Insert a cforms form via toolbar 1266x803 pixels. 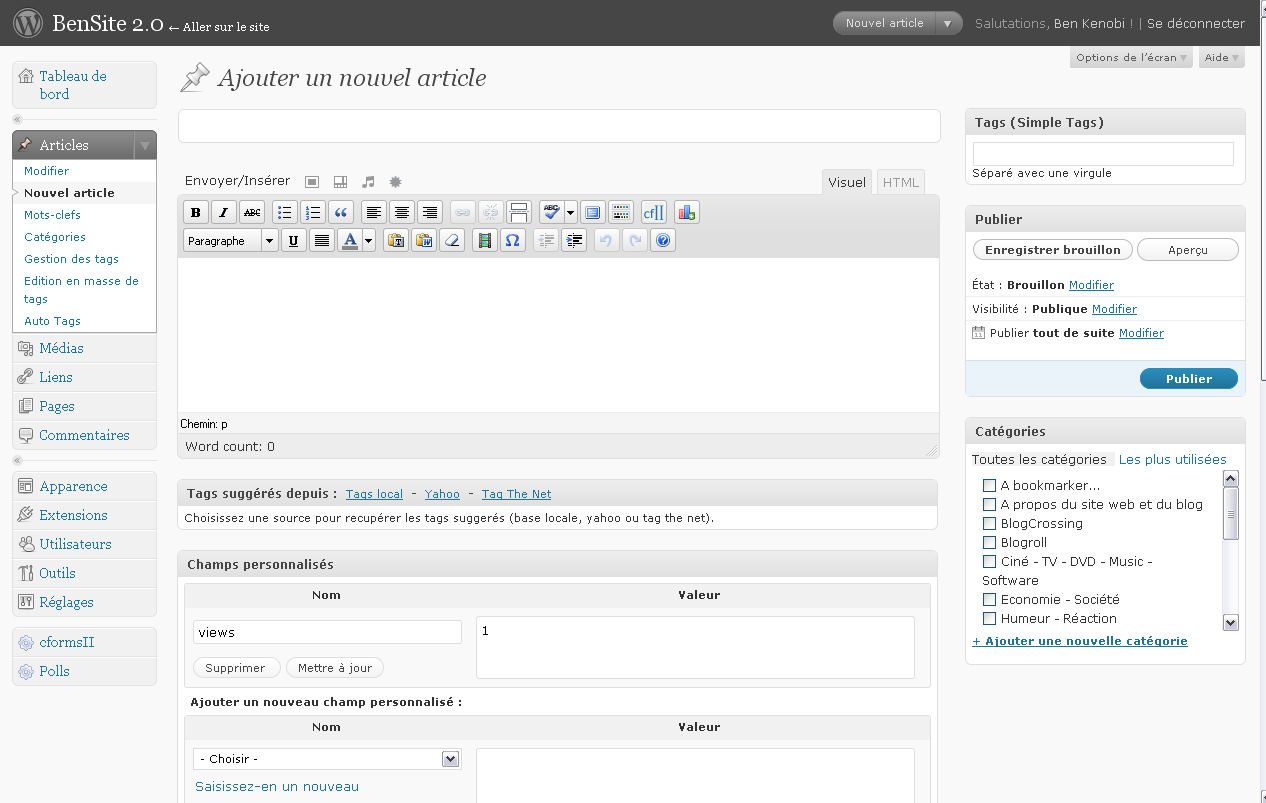(x=653, y=212)
